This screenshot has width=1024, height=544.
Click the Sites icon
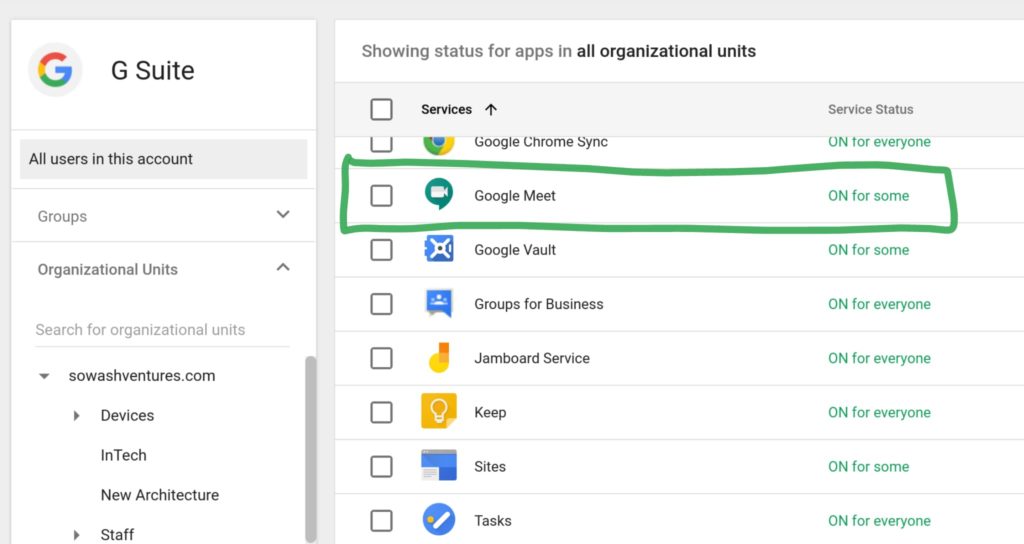[439, 465]
